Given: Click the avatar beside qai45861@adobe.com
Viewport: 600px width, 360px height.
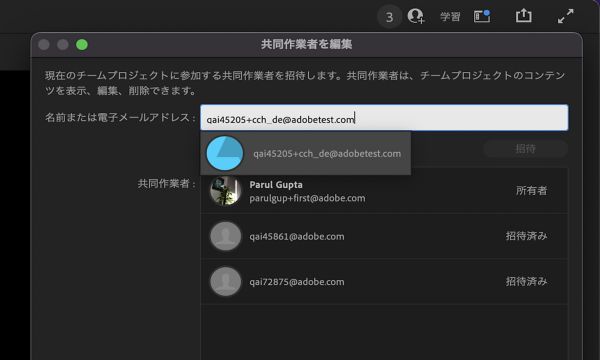Looking at the screenshot, I should [225, 236].
